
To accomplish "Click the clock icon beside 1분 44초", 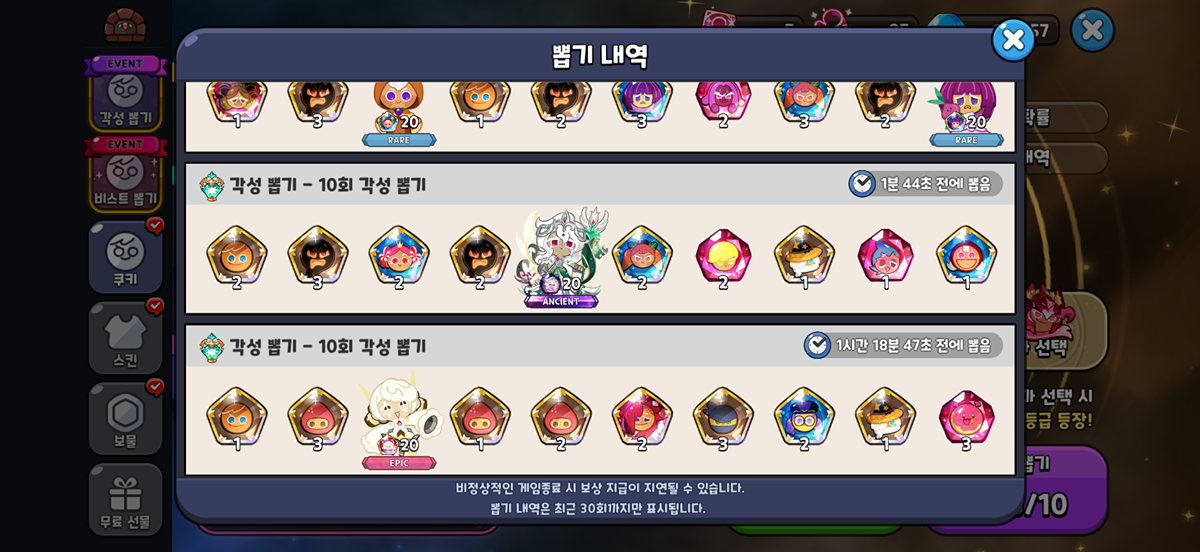I will pyautogui.click(x=861, y=184).
